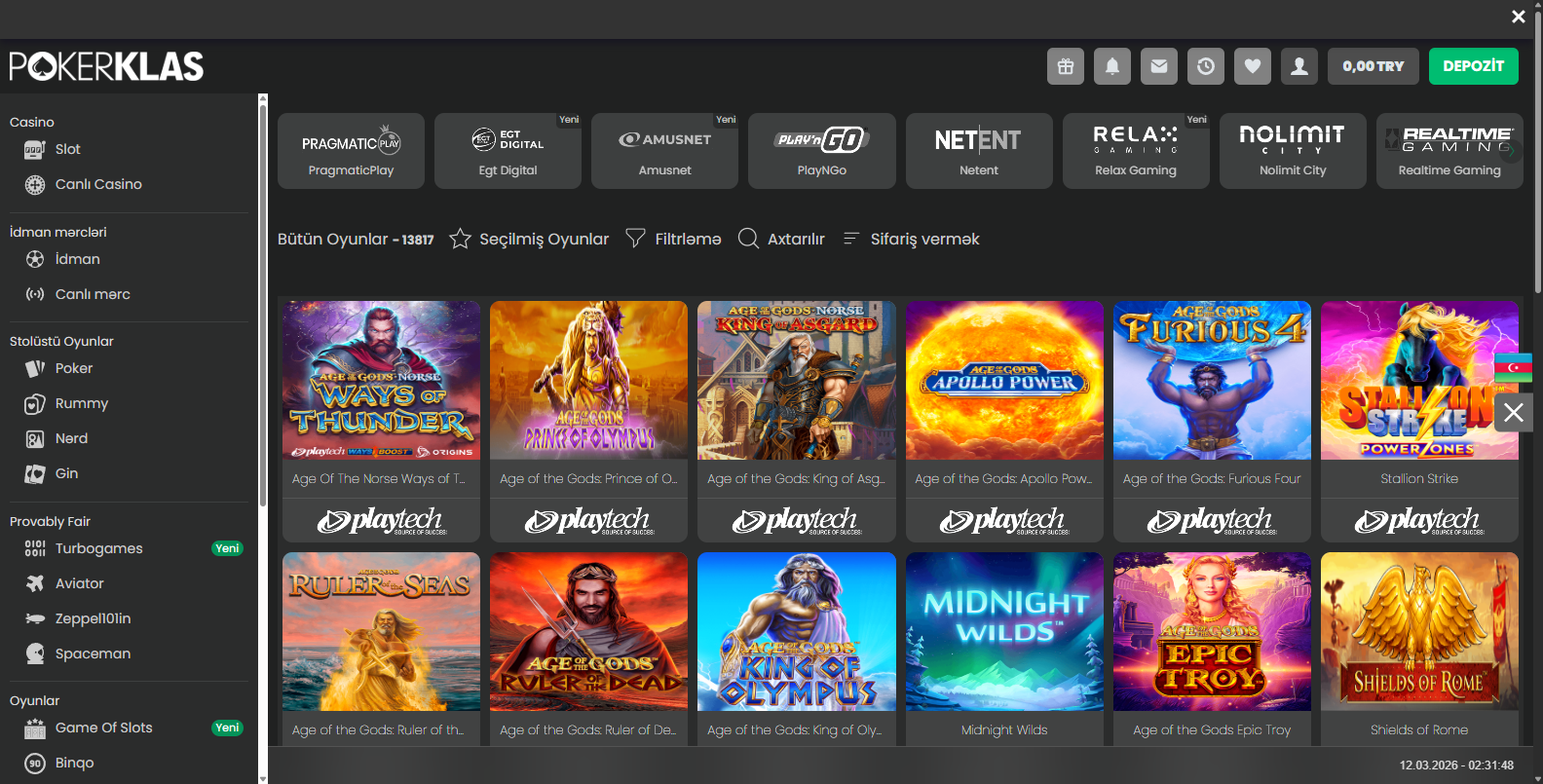1543x784 pixels.
Task: Click the Axtarılır search option
Action: click(x=781, y=239)
